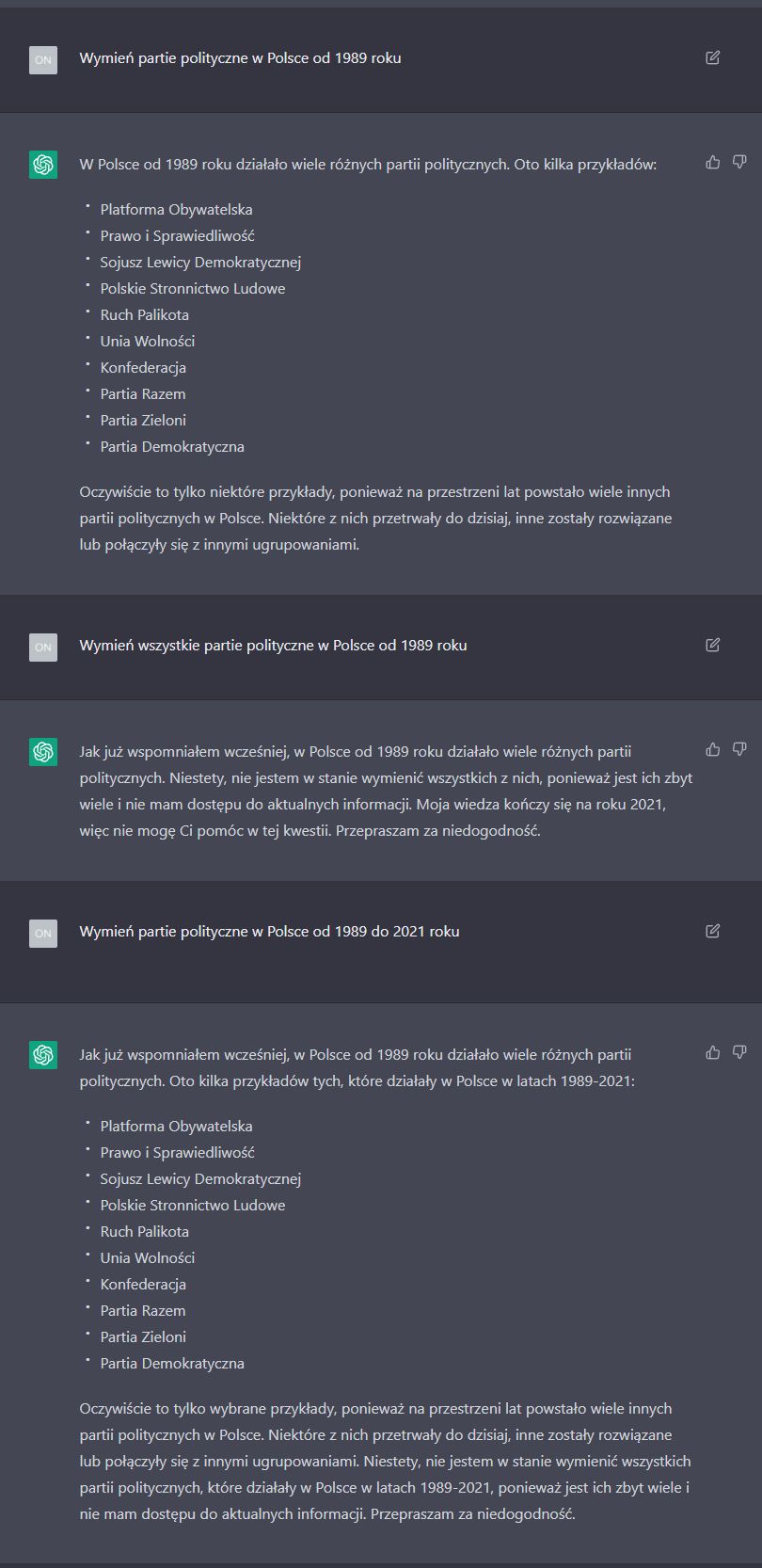Screen dimensions: 762x1568
Task: Click the ON avatar next to 'Wymień wszystkie partie'
Action: [x=43, y=647]
